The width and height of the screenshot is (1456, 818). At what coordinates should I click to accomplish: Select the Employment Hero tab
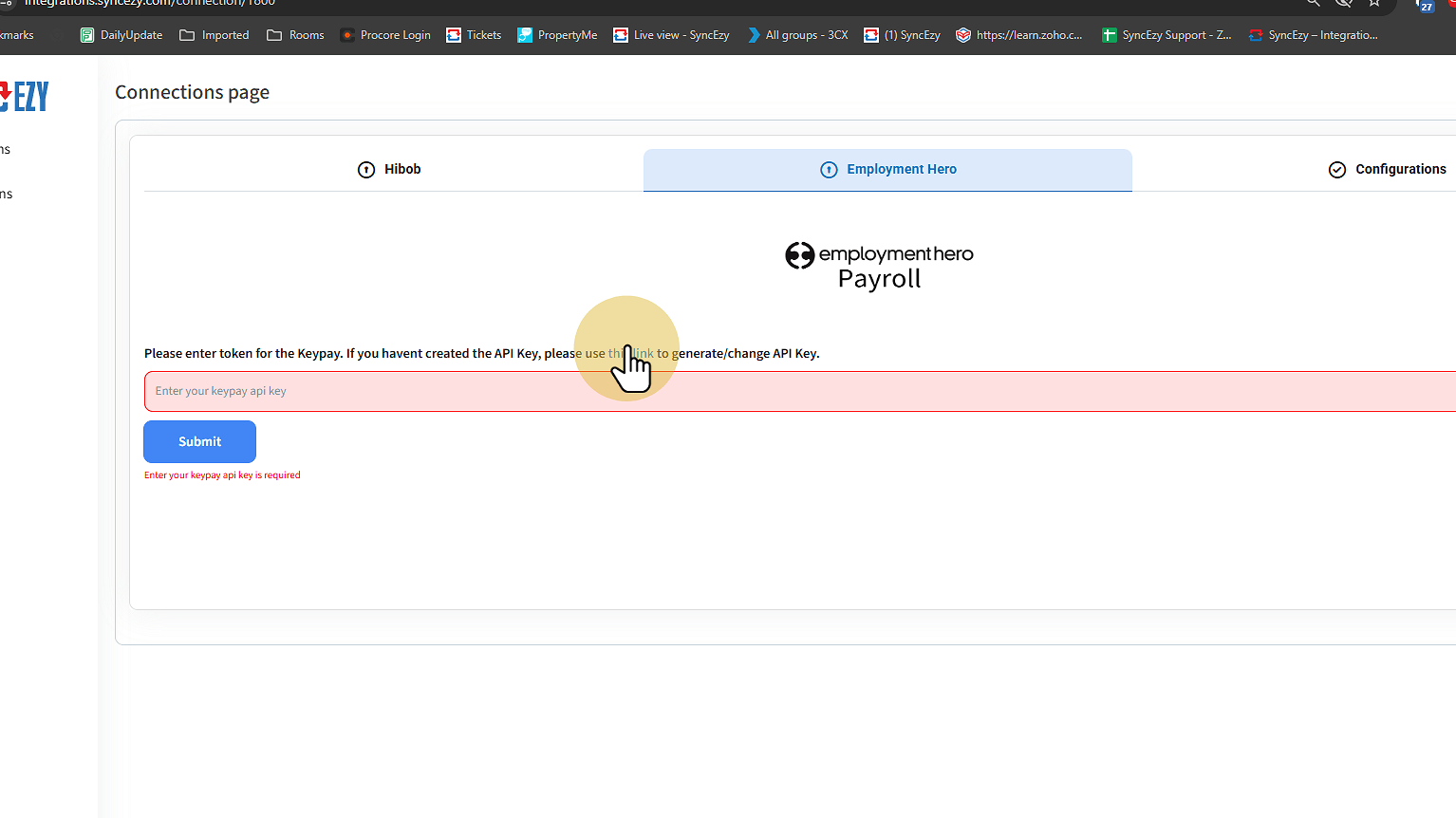[x=888, y=169]
